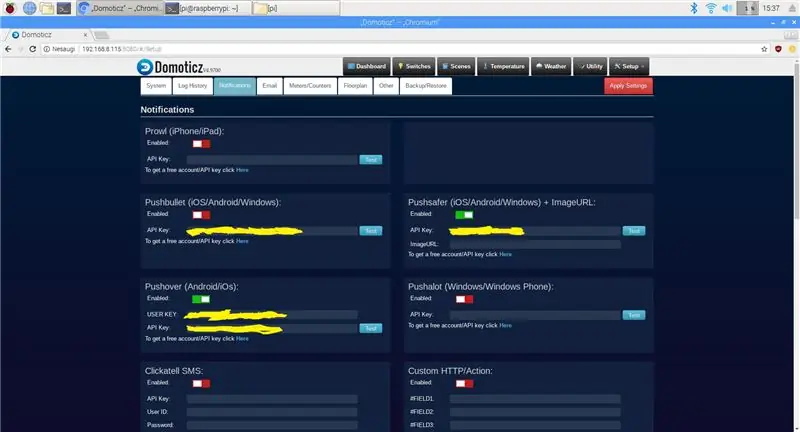Click the 15:37 clock in the panel
The height and width of the screenshot is (432, 800).
[771, 8]
